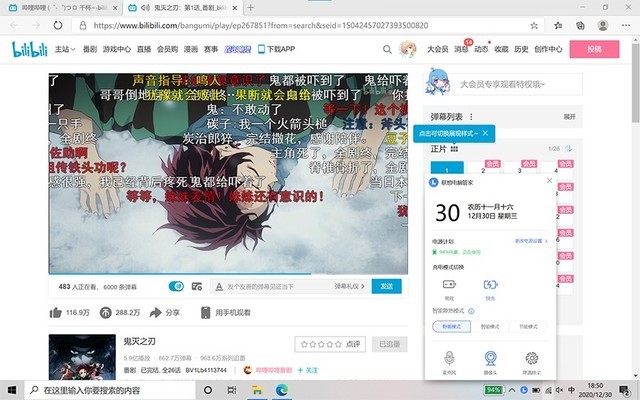This screenshot has width=640, height=400.
Task: Open the Windows Start button
Action: (12, 390)
